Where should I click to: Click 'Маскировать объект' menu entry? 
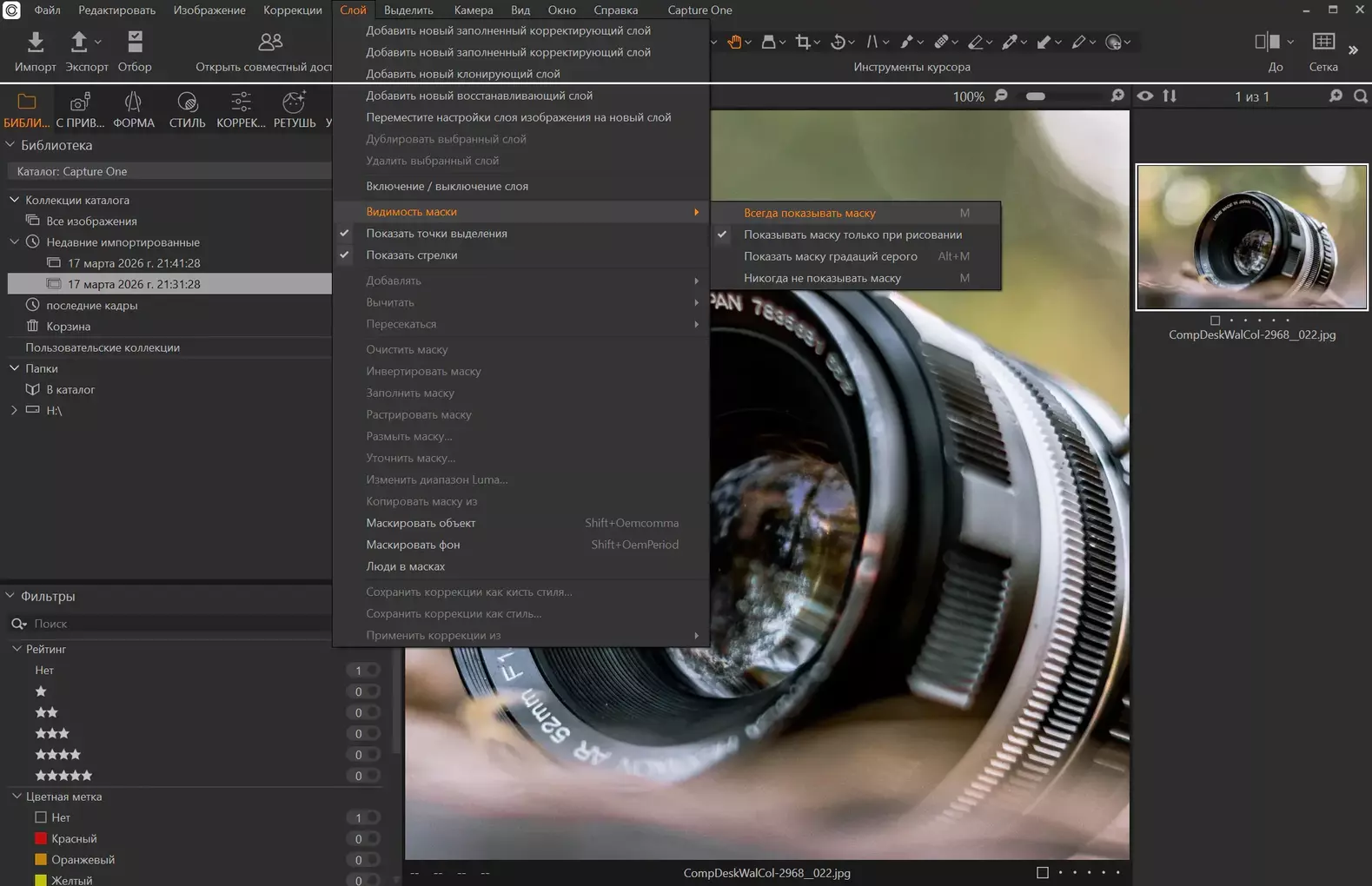(421, 523)
